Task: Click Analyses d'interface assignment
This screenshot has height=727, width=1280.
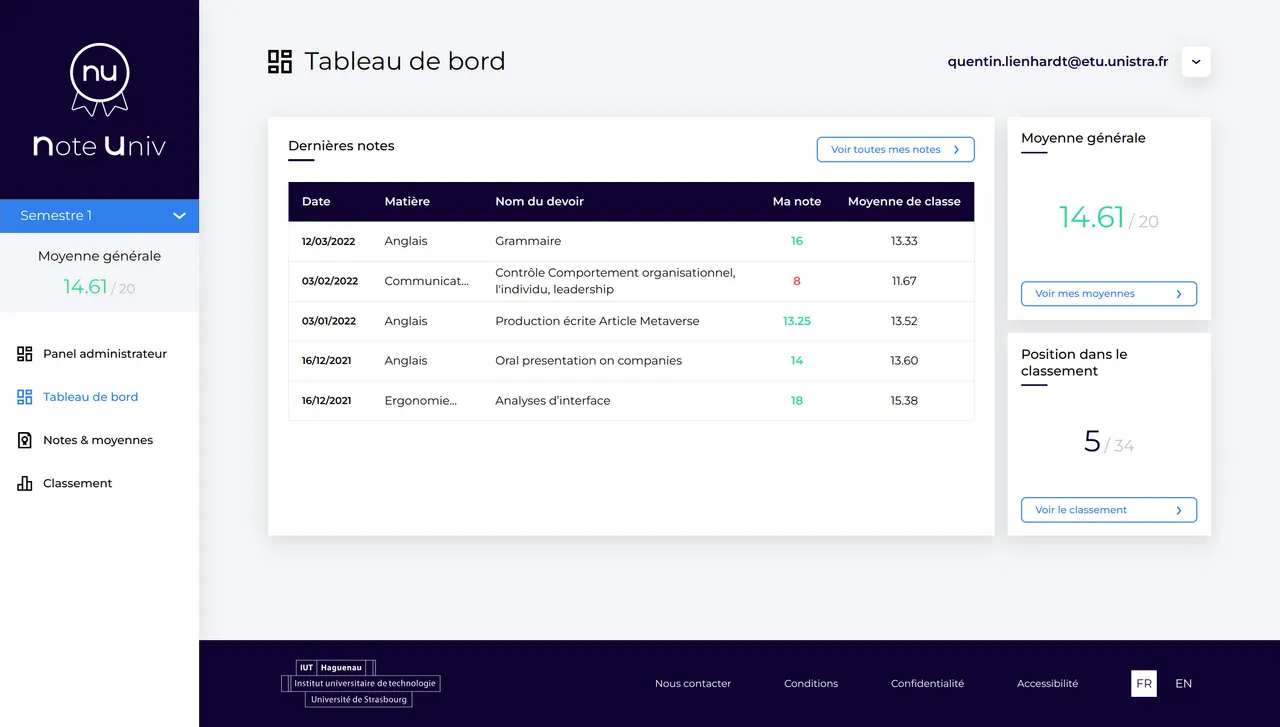Action: 552,401
